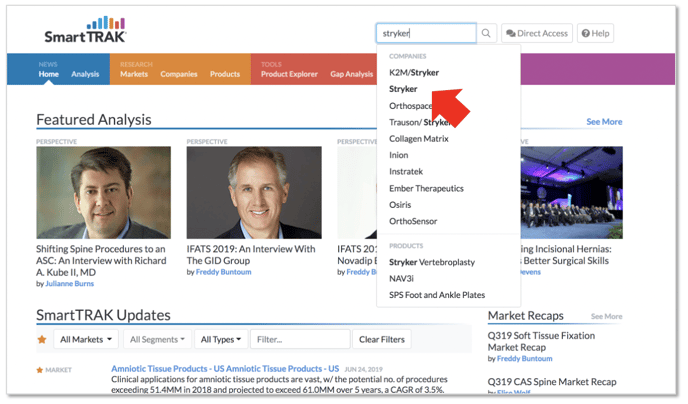Select SPS Foot and Ankle Plates product
Viewport: 688px width, 404px height.
click(x=437, y=295)
